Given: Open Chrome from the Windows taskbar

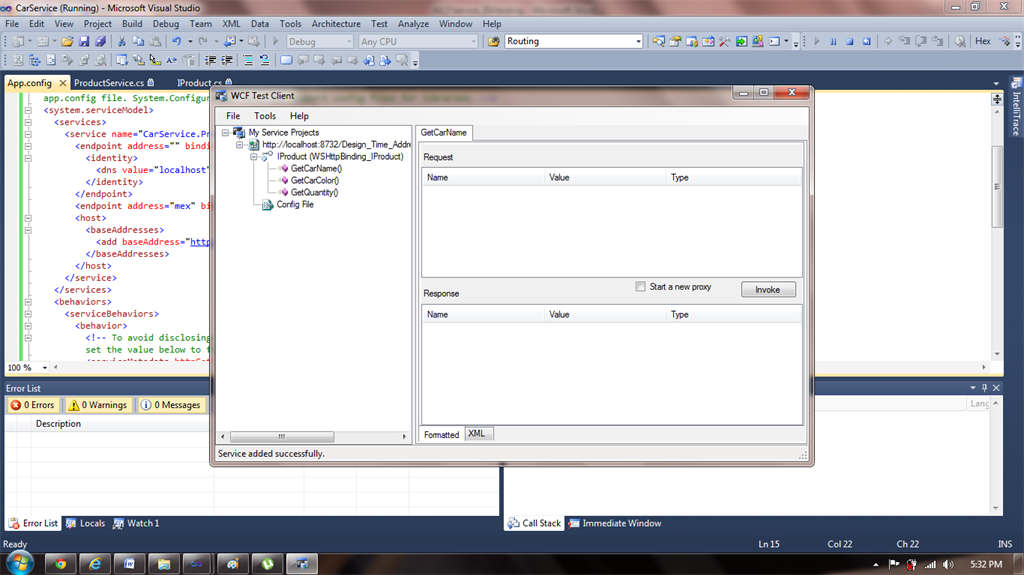Looking at the screenshot, I should 61,564.
